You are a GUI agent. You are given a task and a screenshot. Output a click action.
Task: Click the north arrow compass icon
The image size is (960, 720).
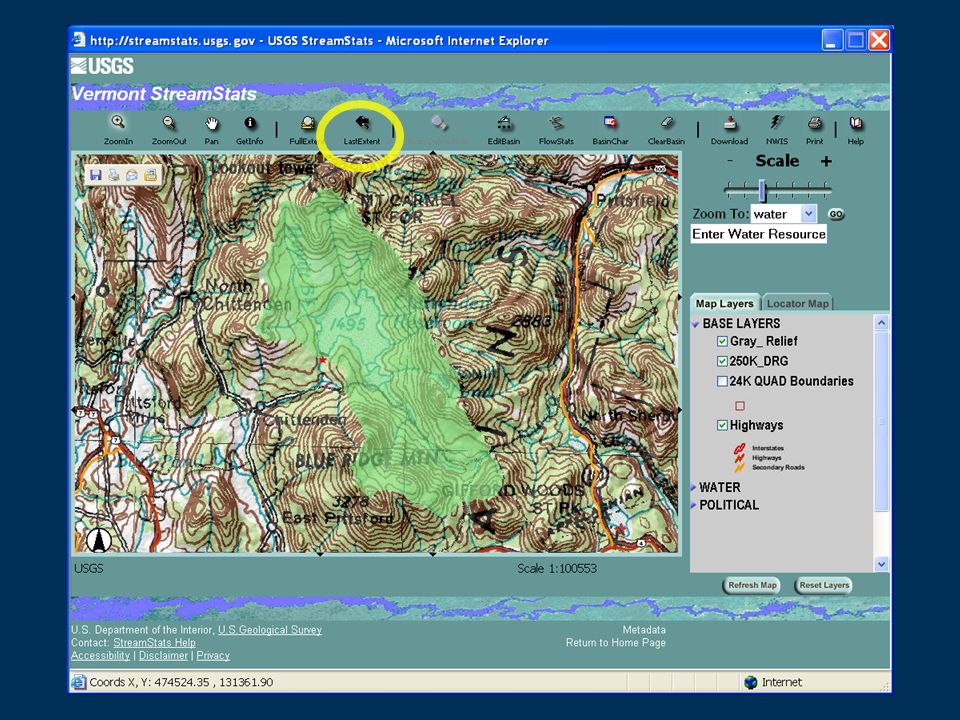coord(99,540)
